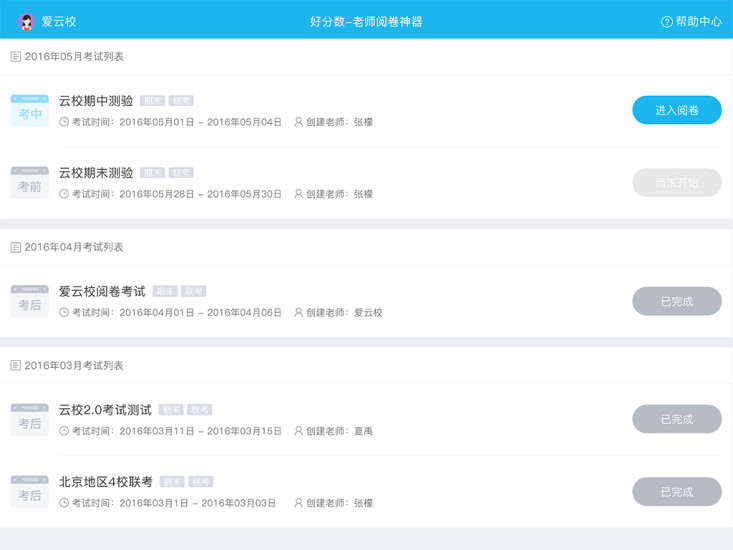
Task: Click the 考前 calendar icon for 云校期末测验
Action: 30,184
